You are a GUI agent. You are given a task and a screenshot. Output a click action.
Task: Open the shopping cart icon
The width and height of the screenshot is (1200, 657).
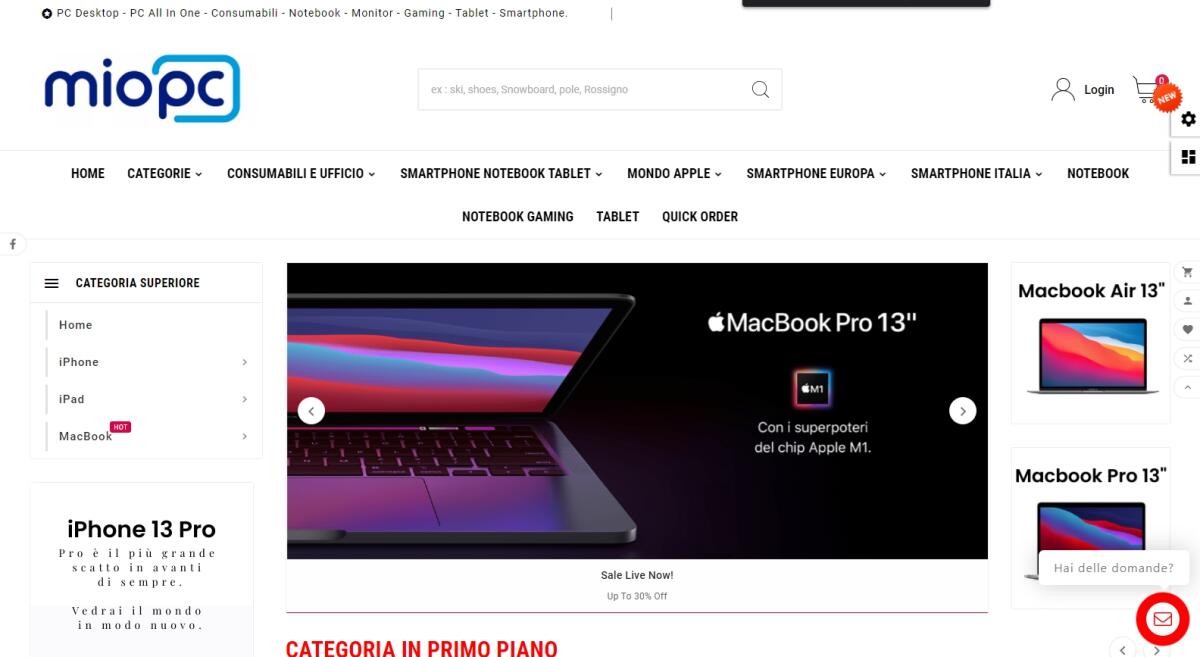tap(1145, 90)
